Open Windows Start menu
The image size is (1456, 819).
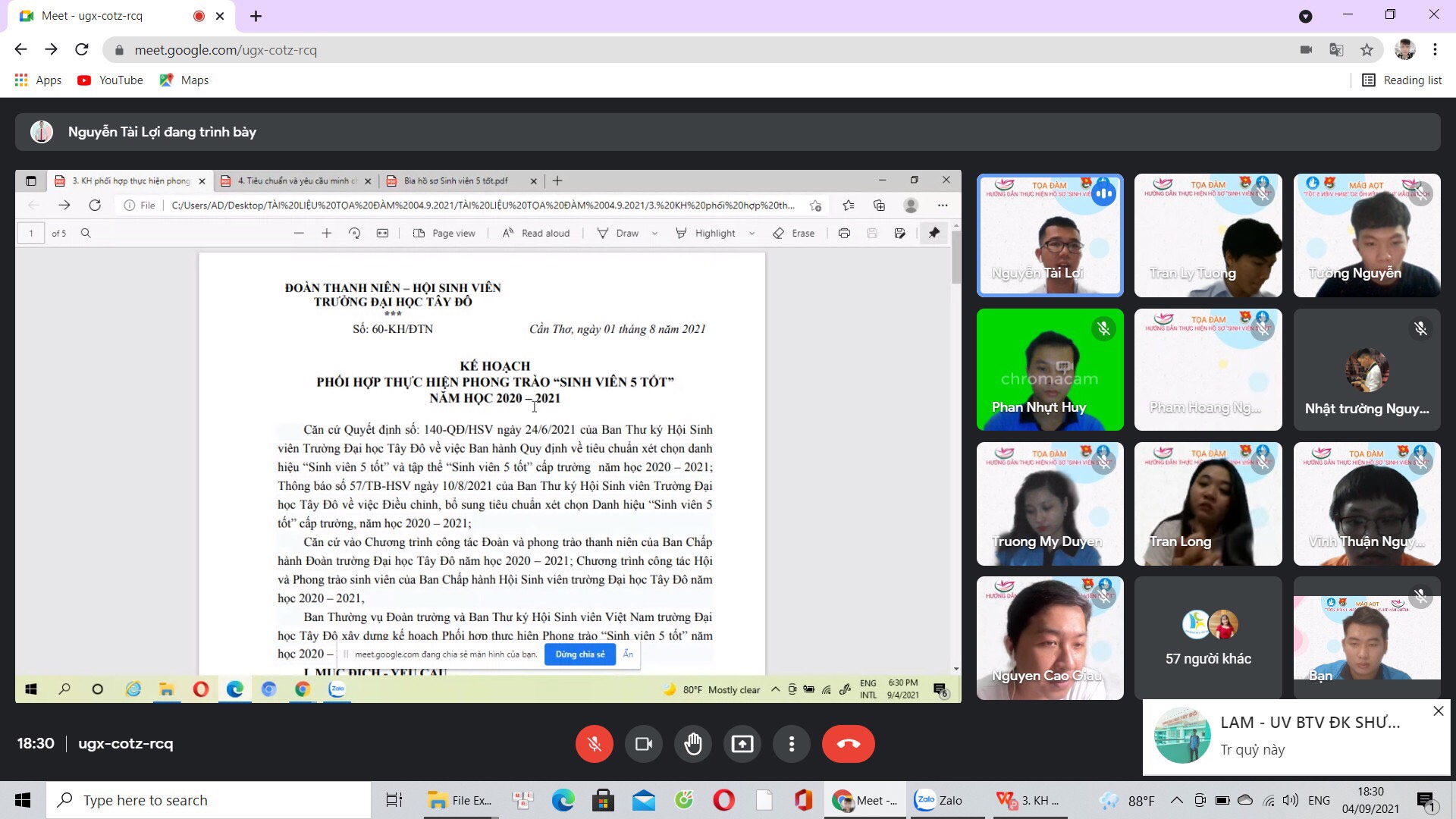(23, 800)
